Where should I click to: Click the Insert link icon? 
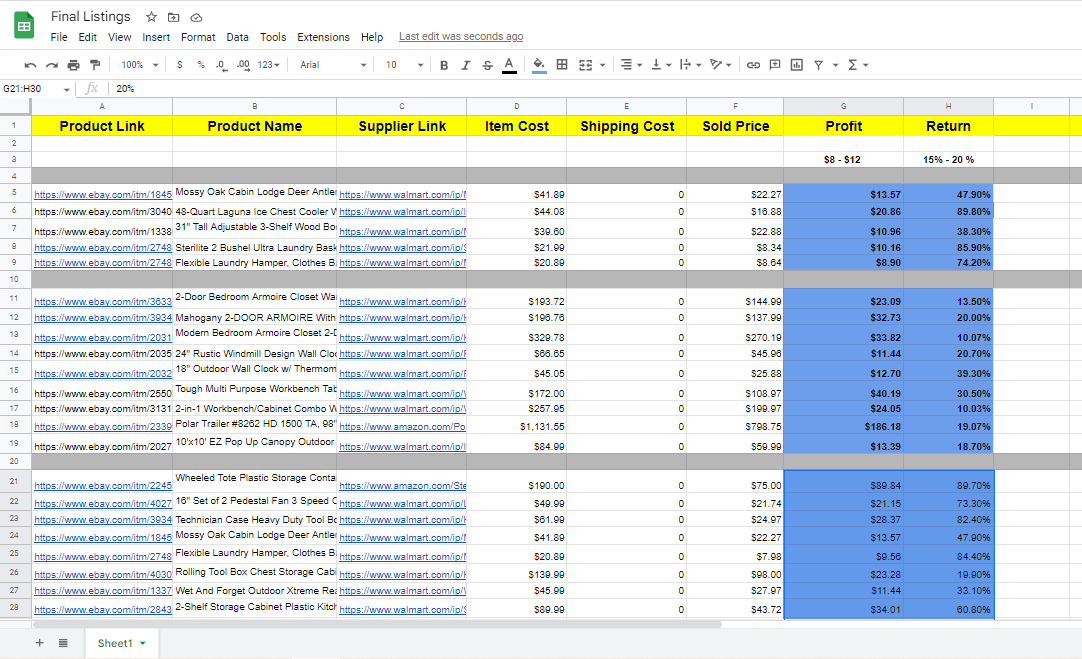coord(753,65)
